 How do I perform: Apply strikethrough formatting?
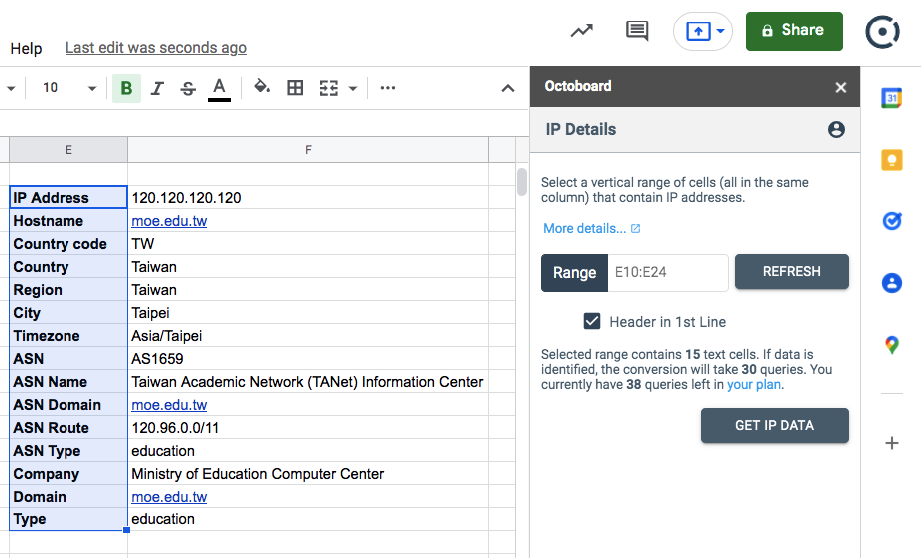tap(188, 88)
